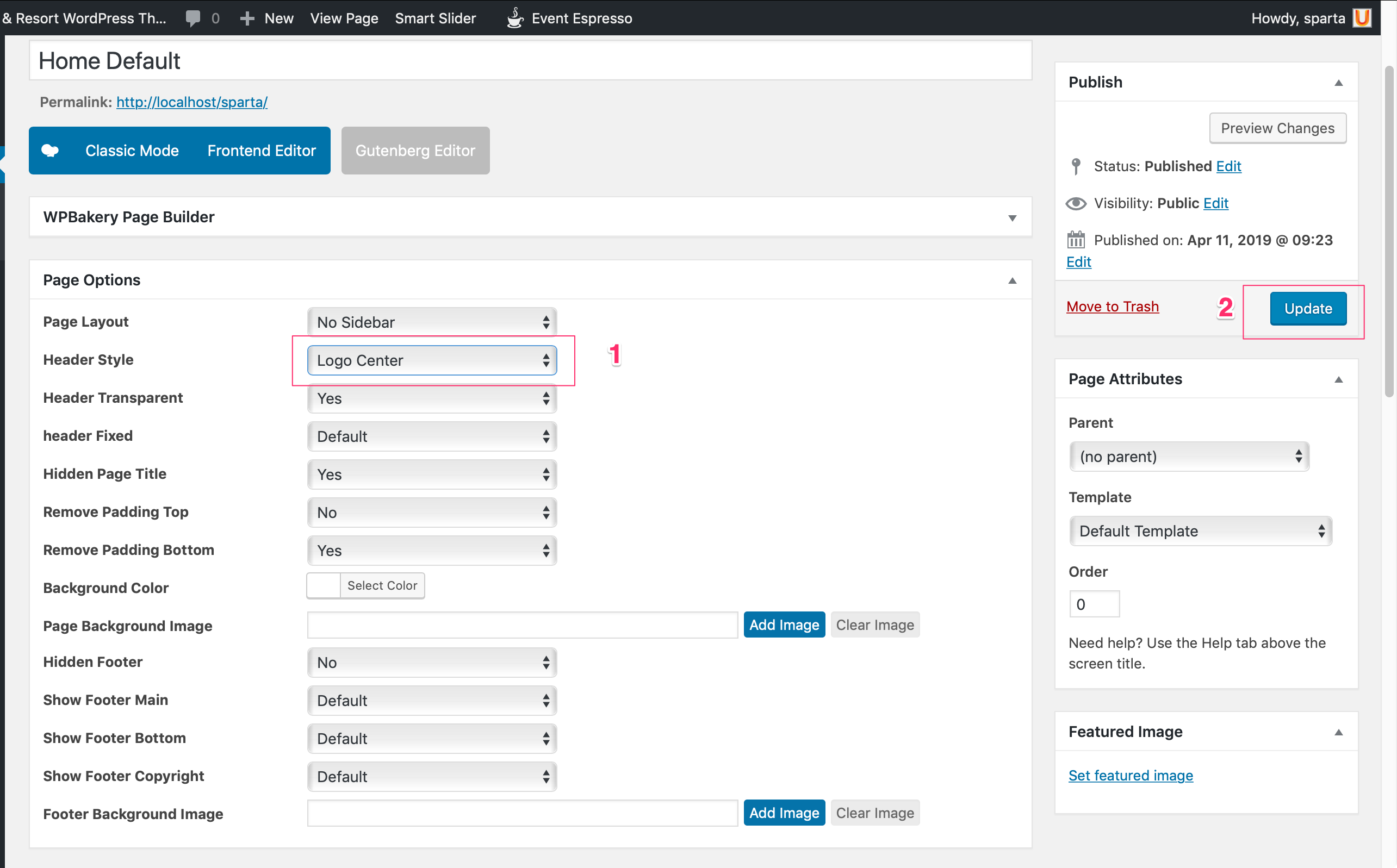Viewport: 1397px width, 868px height.
Task: Open the Header Style dropdown
Action: pyautogui.click(x=432, y=360)
